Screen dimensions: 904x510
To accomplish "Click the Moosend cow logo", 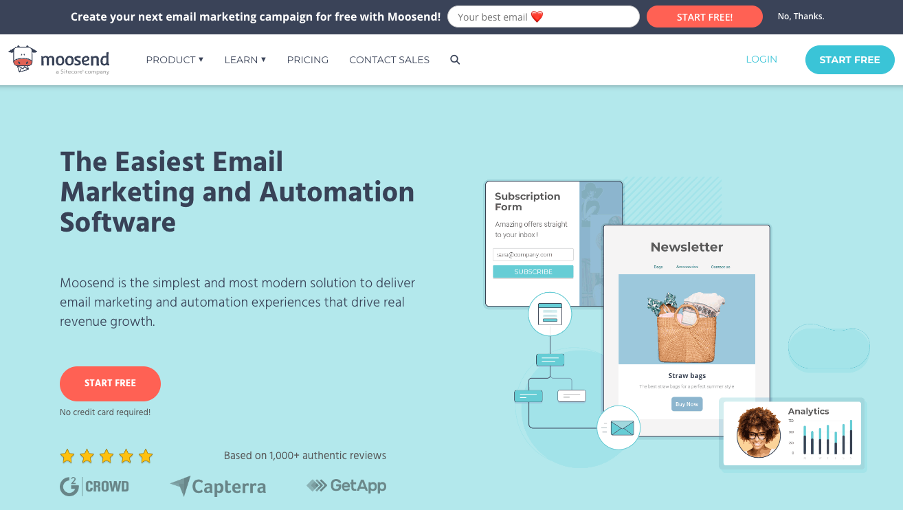I will (x=59, y=60).
